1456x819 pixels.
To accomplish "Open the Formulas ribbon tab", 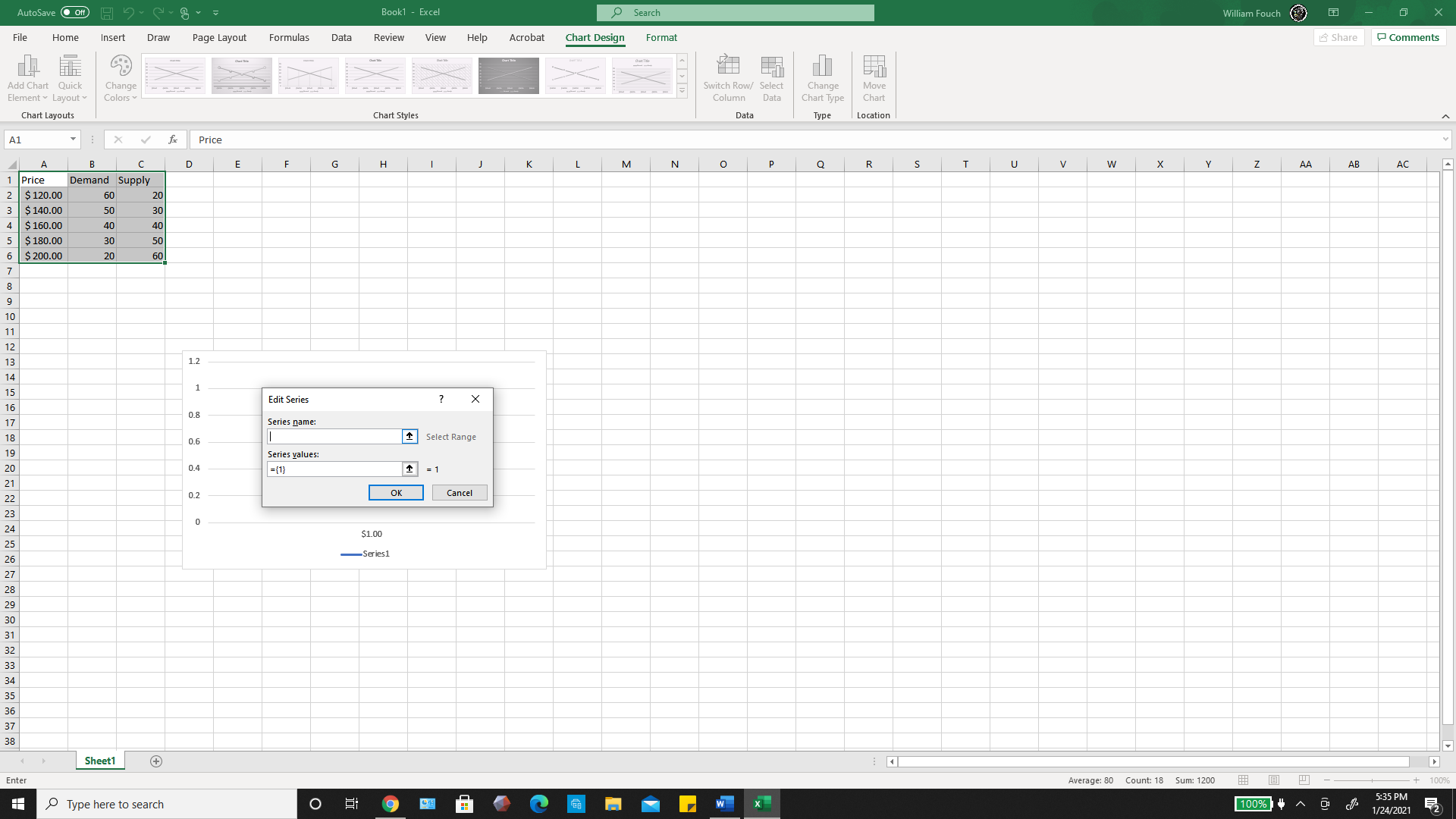I will pyautogui.click(x=289, y=37).
